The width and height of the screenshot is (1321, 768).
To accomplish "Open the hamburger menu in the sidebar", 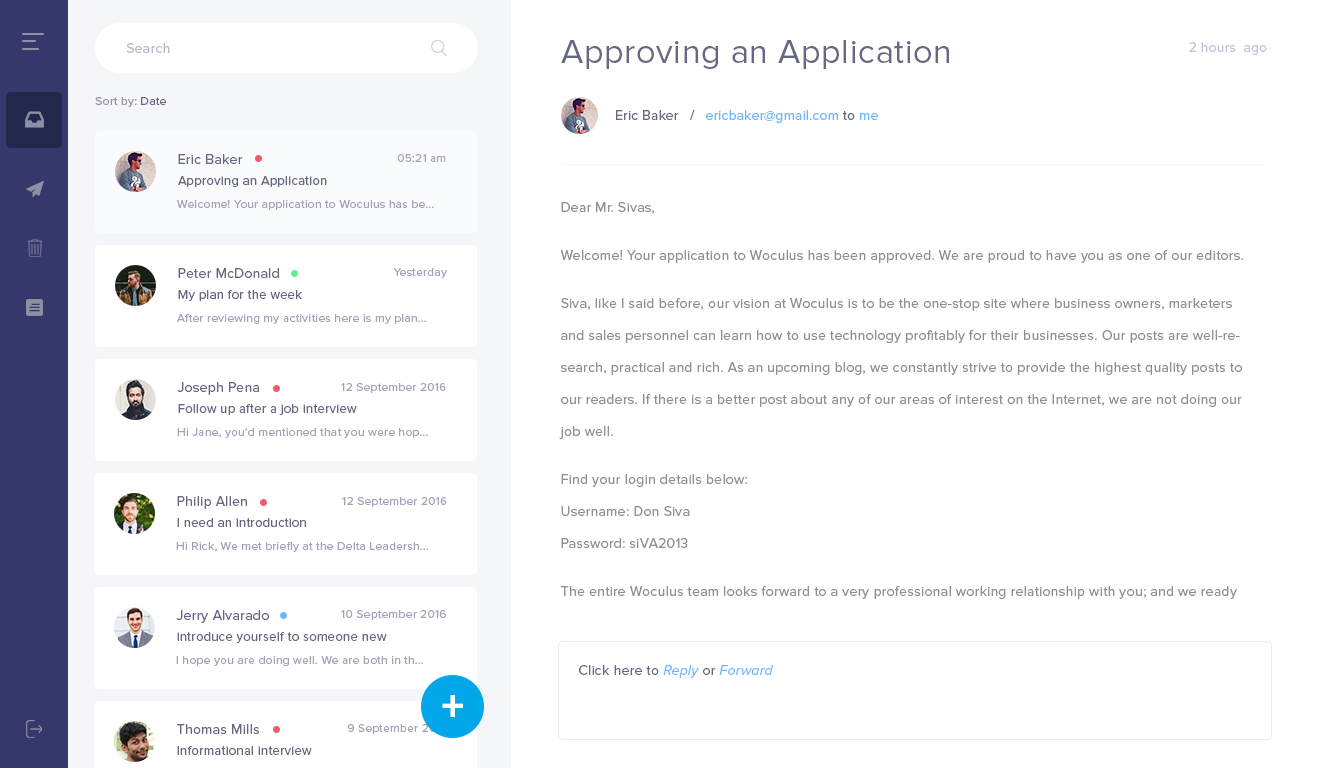I will coord(33,41).
